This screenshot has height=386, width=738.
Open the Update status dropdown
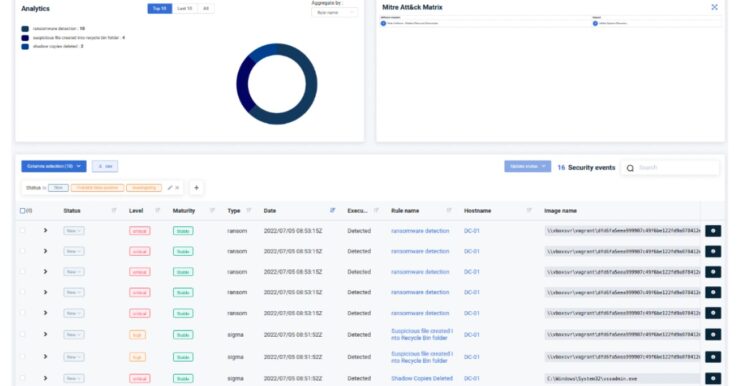(528, 166)
